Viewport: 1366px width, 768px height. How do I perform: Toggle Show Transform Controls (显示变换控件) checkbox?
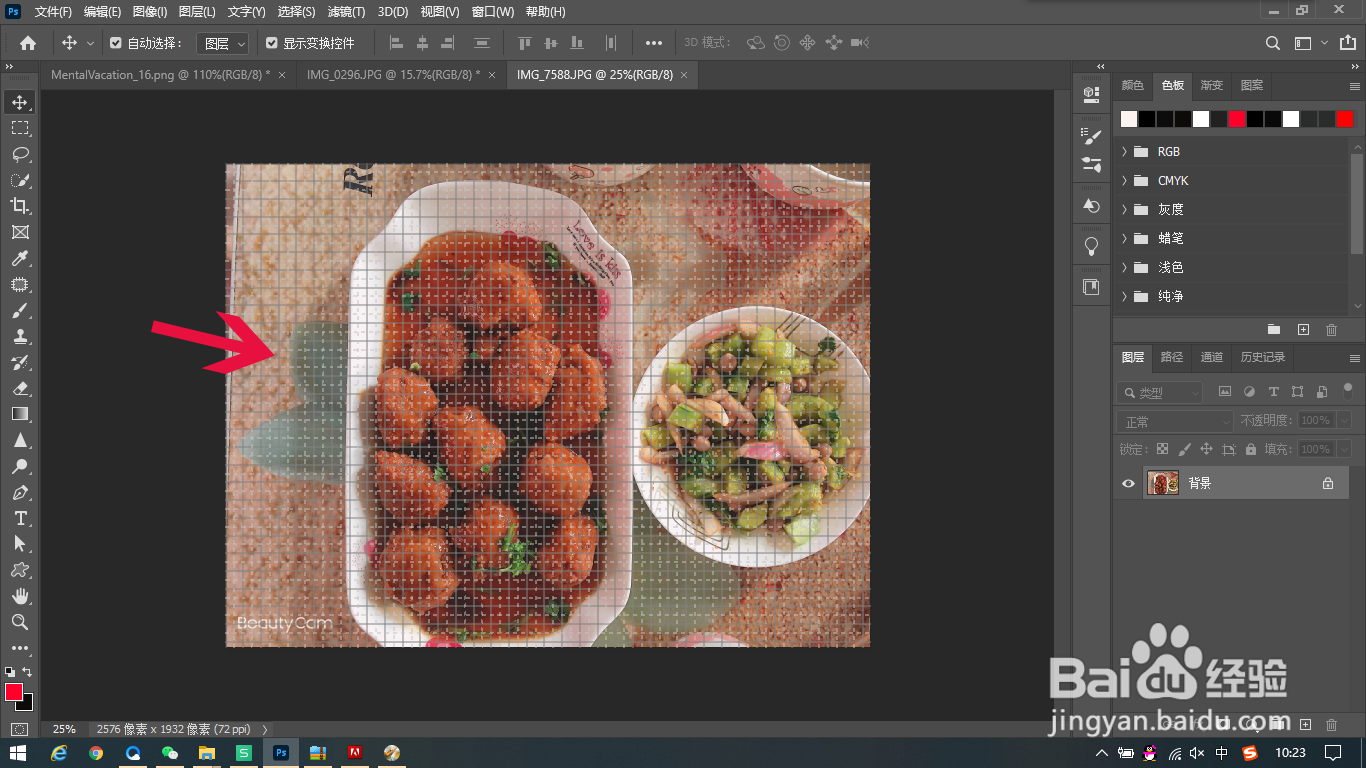[x=271, y=43]
